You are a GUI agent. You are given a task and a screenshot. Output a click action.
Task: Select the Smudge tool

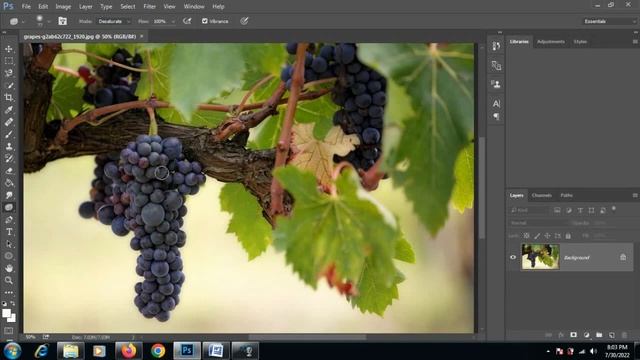pyautogui.click(x=9, y=196)
